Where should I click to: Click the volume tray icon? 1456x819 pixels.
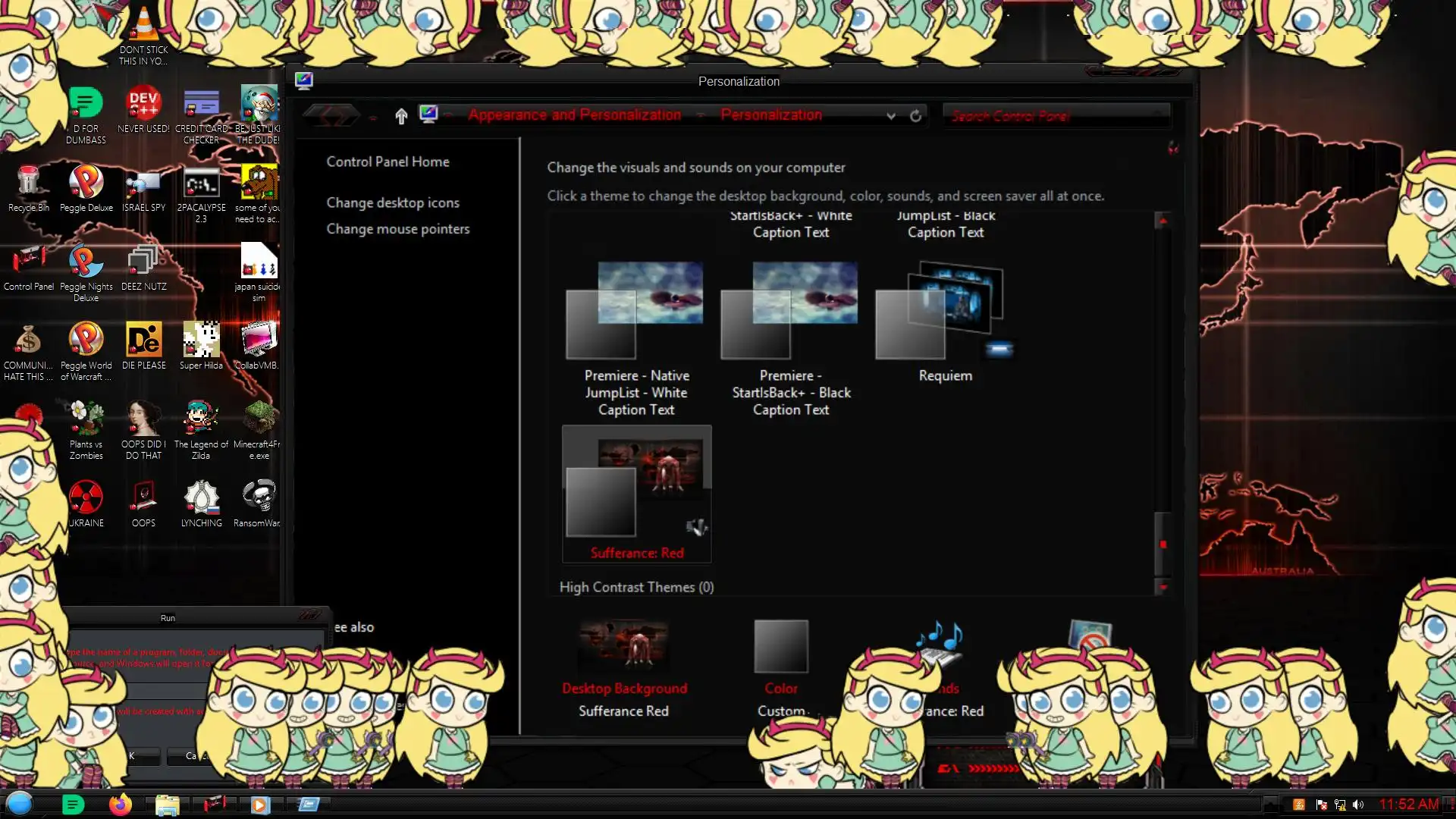click(1357, 805)
